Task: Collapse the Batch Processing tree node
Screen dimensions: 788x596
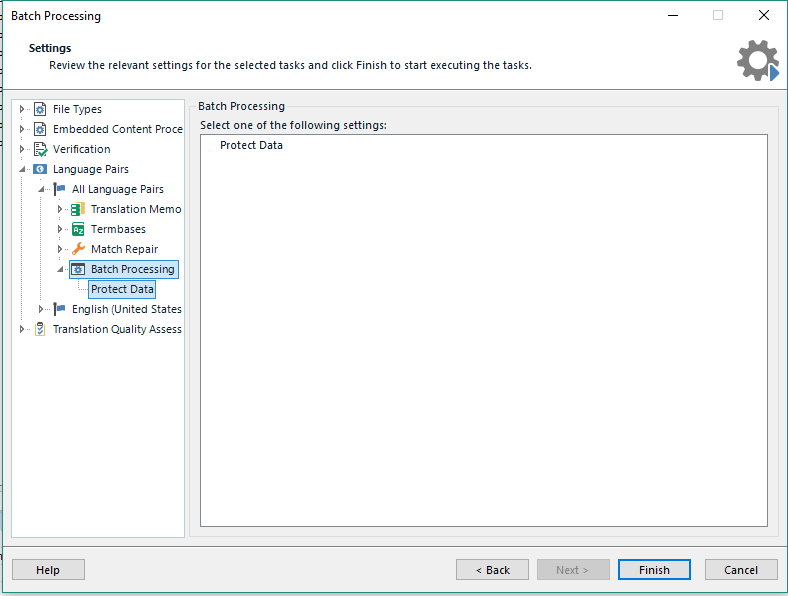Action: point(60,269)
